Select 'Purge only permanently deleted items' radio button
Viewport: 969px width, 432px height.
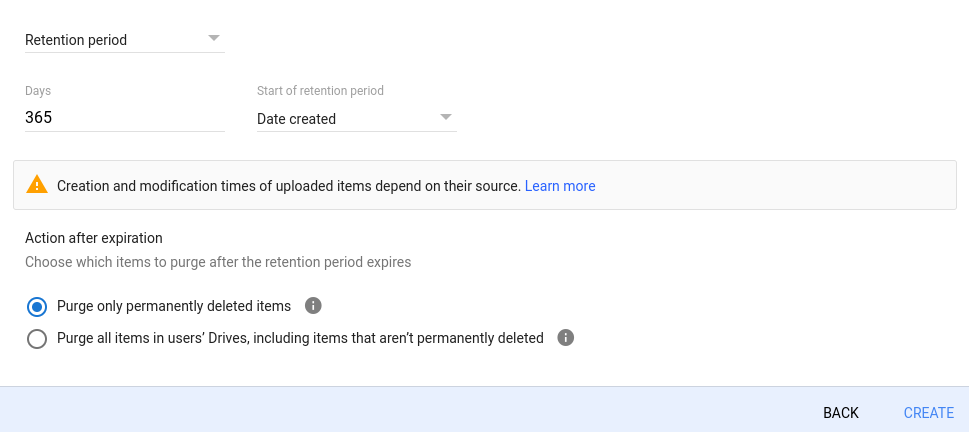pos(37,307)
